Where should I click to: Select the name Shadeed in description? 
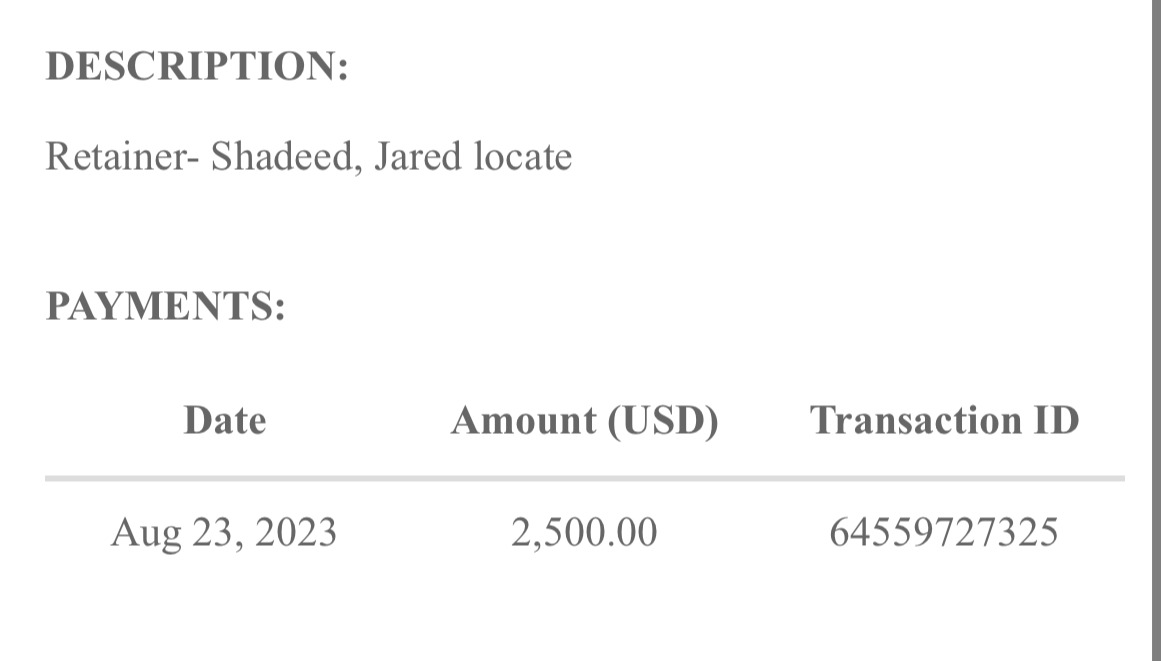click(282, 157)
